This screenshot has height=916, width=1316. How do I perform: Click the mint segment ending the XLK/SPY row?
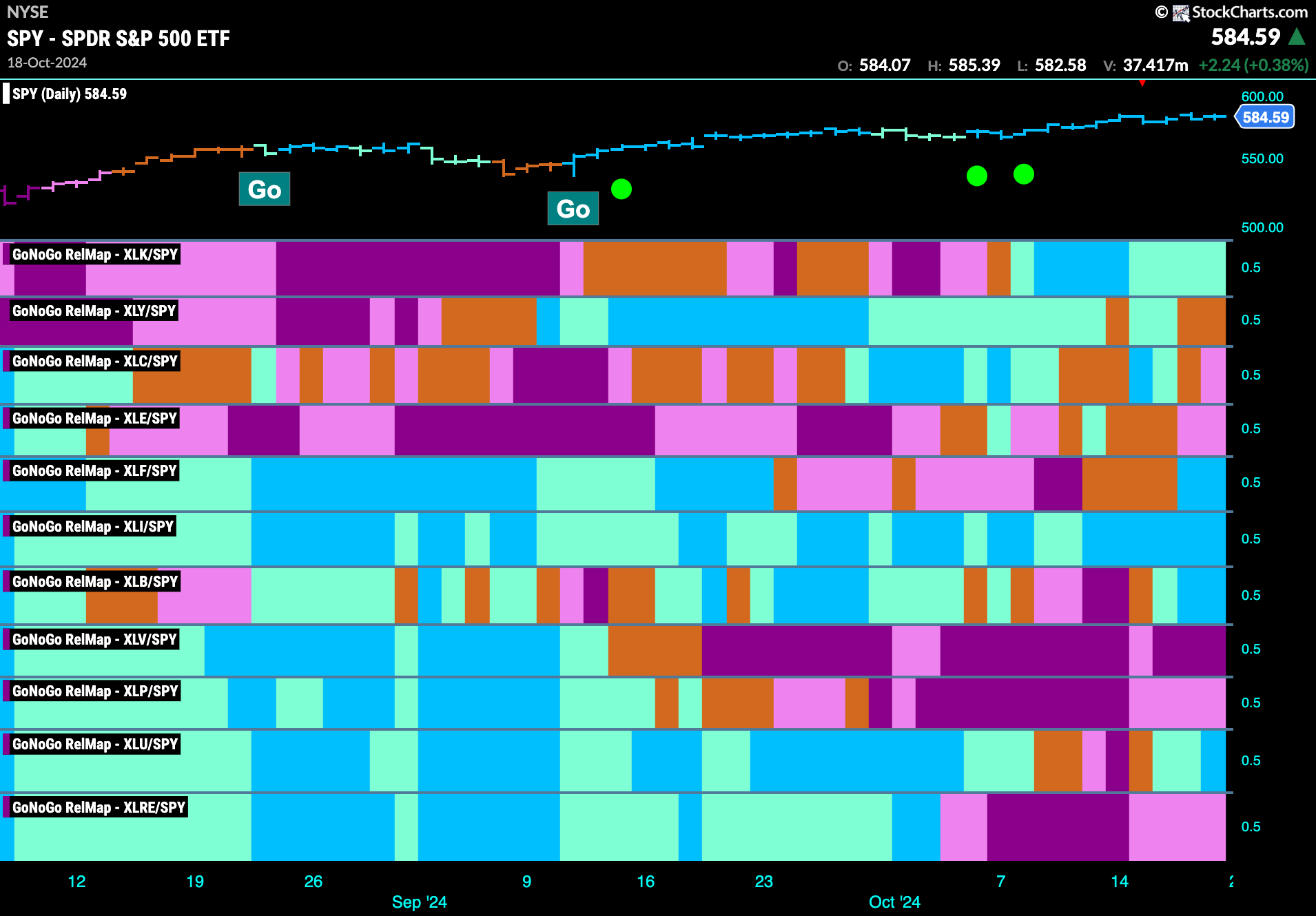[1178, 268]
